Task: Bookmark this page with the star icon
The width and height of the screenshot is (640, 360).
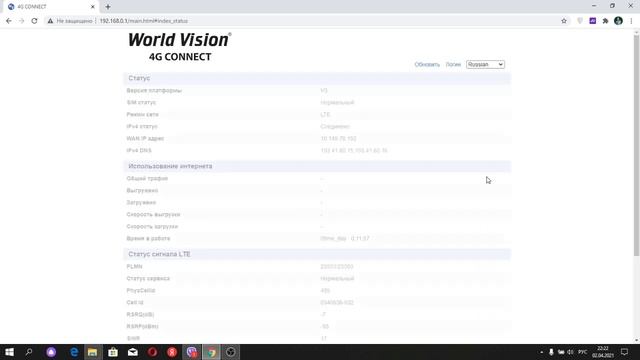Action: pos(564,21)
